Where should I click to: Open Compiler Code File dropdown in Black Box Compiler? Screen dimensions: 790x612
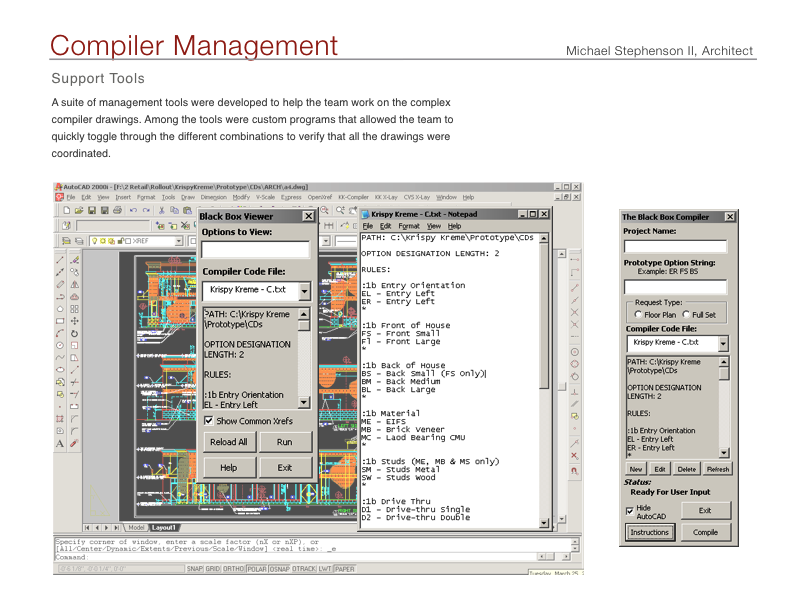[724, 343]
